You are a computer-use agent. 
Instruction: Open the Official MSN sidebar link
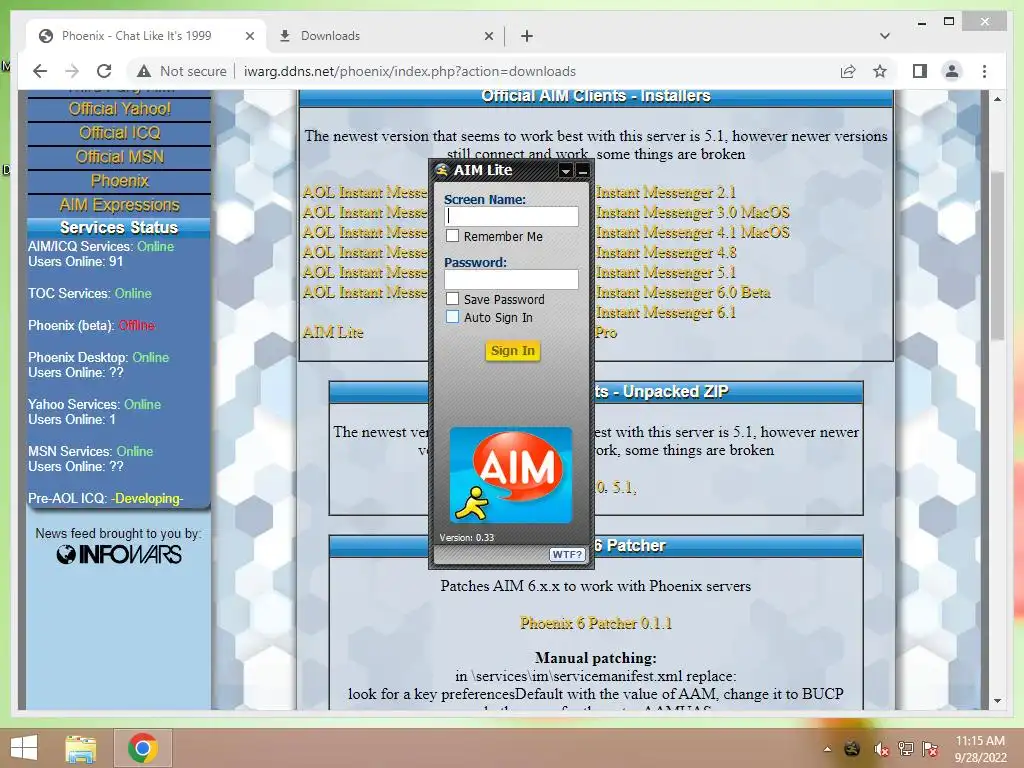(x=120, y=157)
